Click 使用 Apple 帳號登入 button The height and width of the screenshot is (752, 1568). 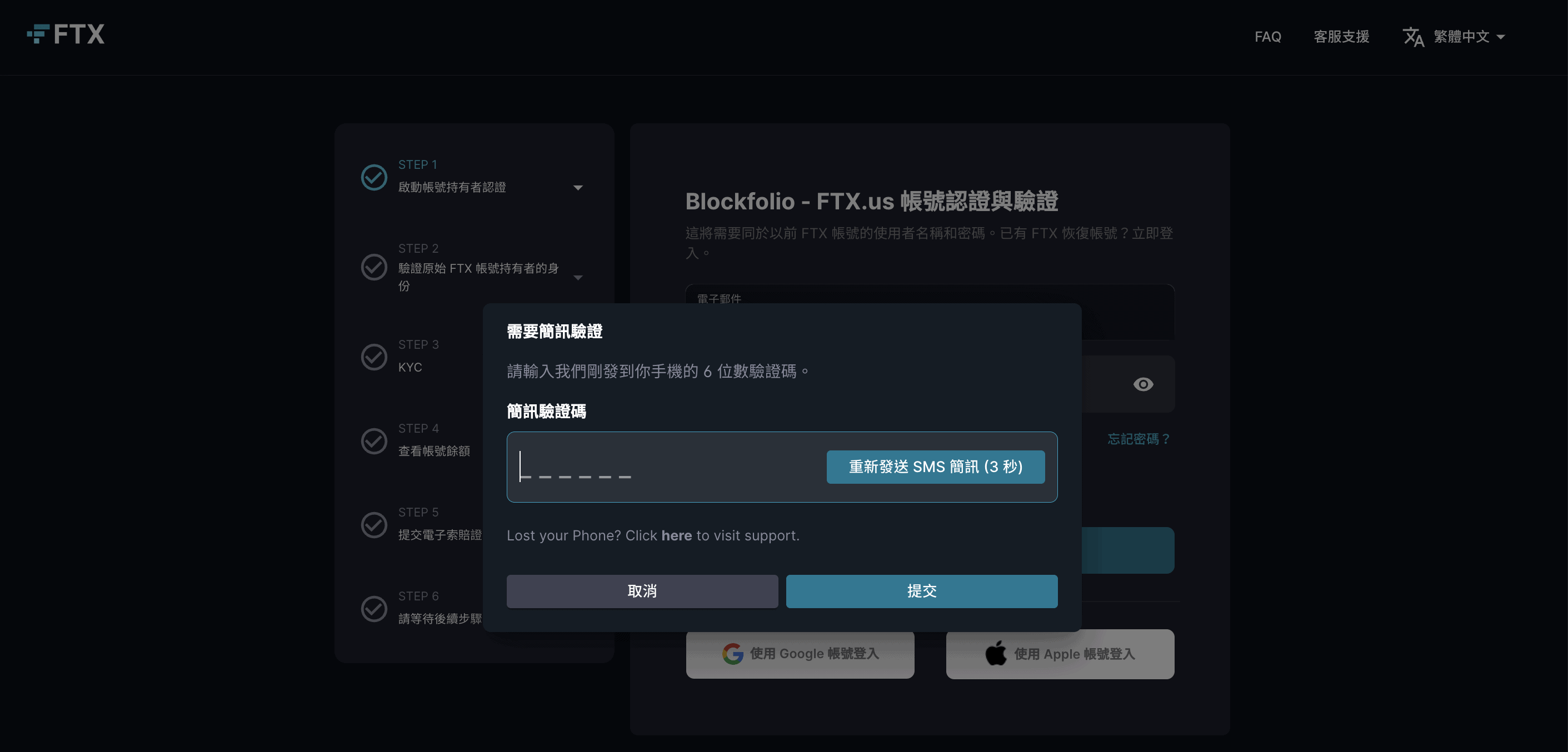1060,654
